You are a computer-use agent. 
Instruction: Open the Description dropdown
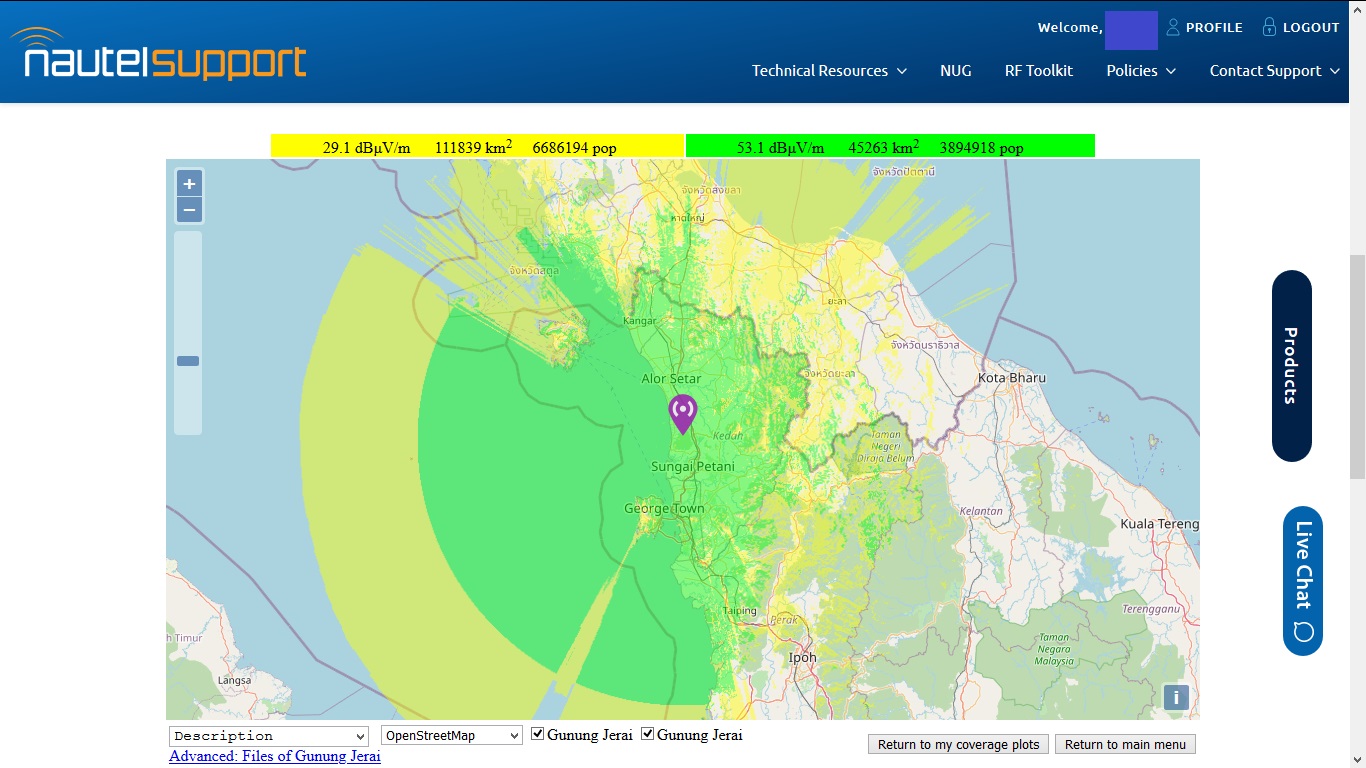coord(267,735)
